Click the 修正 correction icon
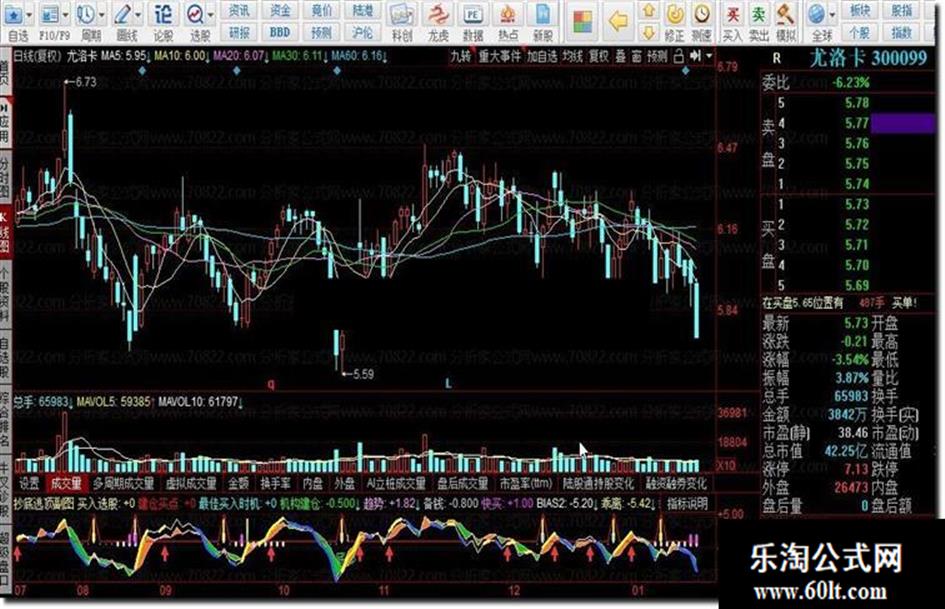This screenshot has width=945, height=609. click(x=675, y=14)
